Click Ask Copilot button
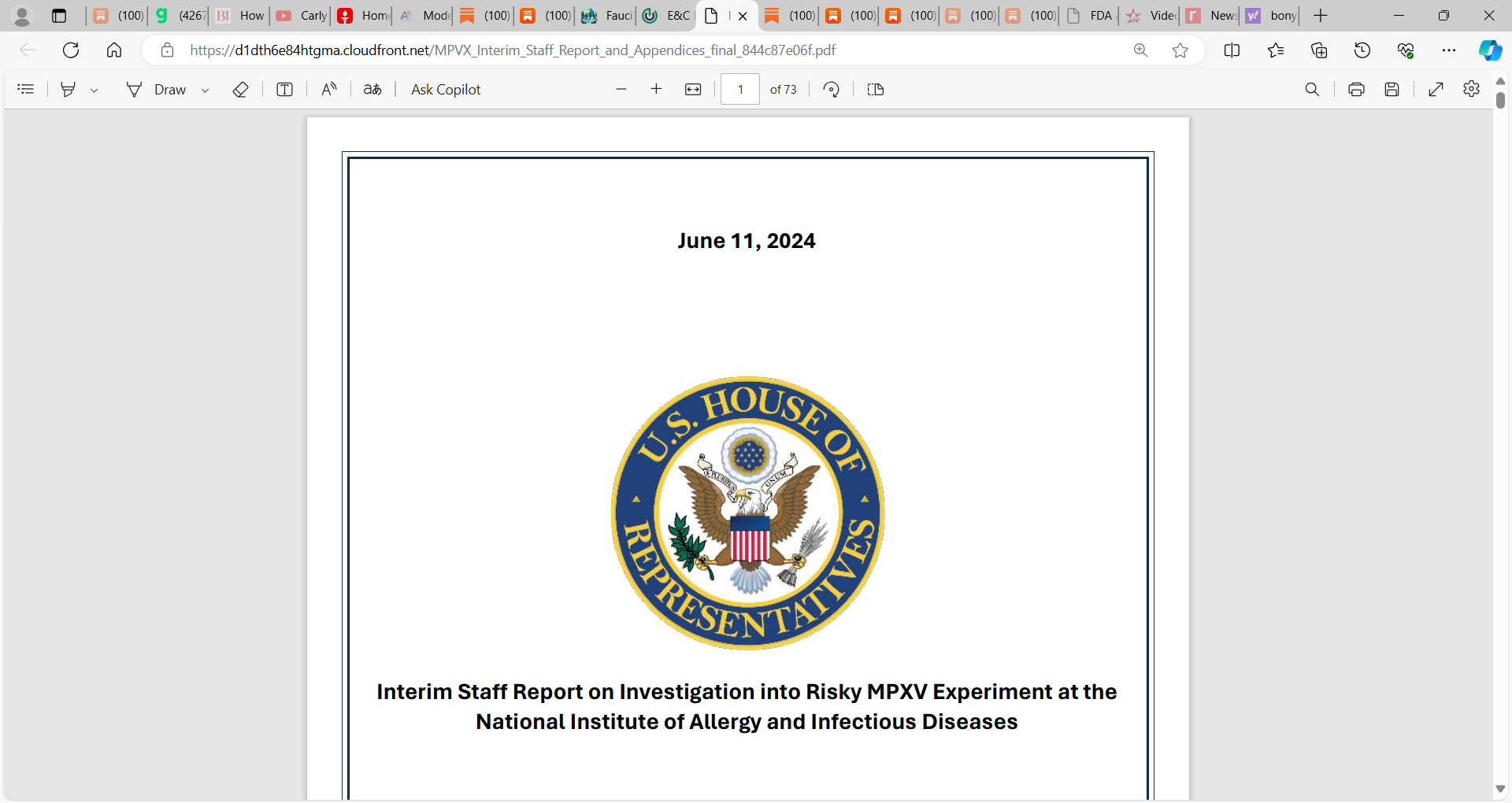The width and height of the screenshot is (1512, 803). coord(446,90)
